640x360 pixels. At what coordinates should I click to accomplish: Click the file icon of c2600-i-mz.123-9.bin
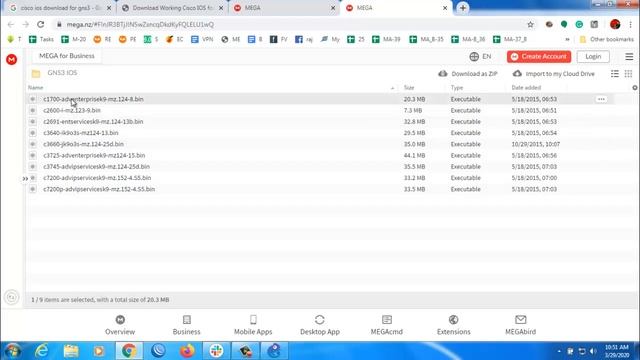point(33,110)
